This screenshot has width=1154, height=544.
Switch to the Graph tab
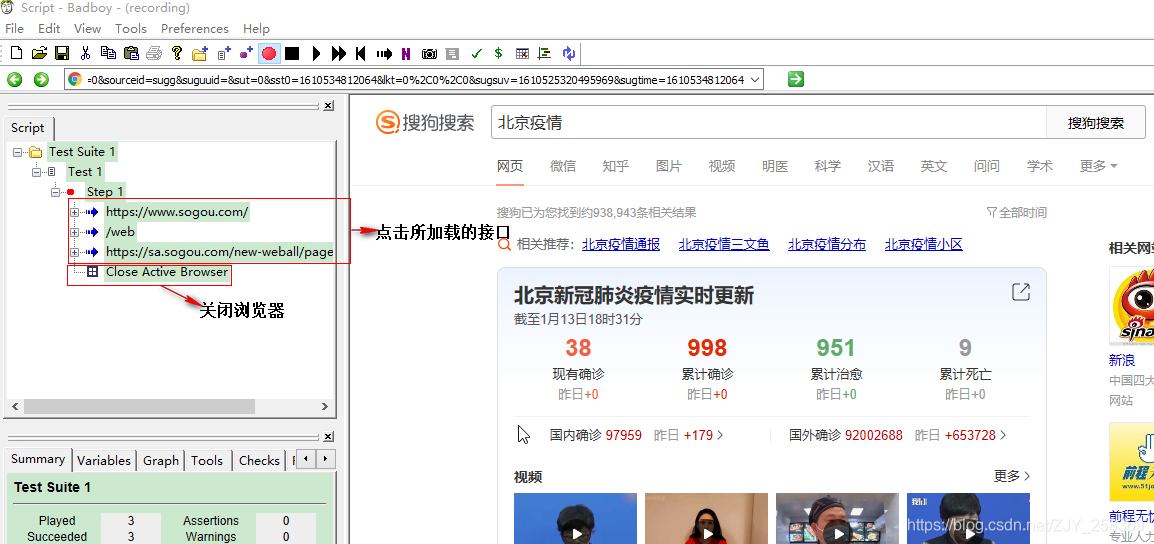pyautogui.click(x=160, y=460)
